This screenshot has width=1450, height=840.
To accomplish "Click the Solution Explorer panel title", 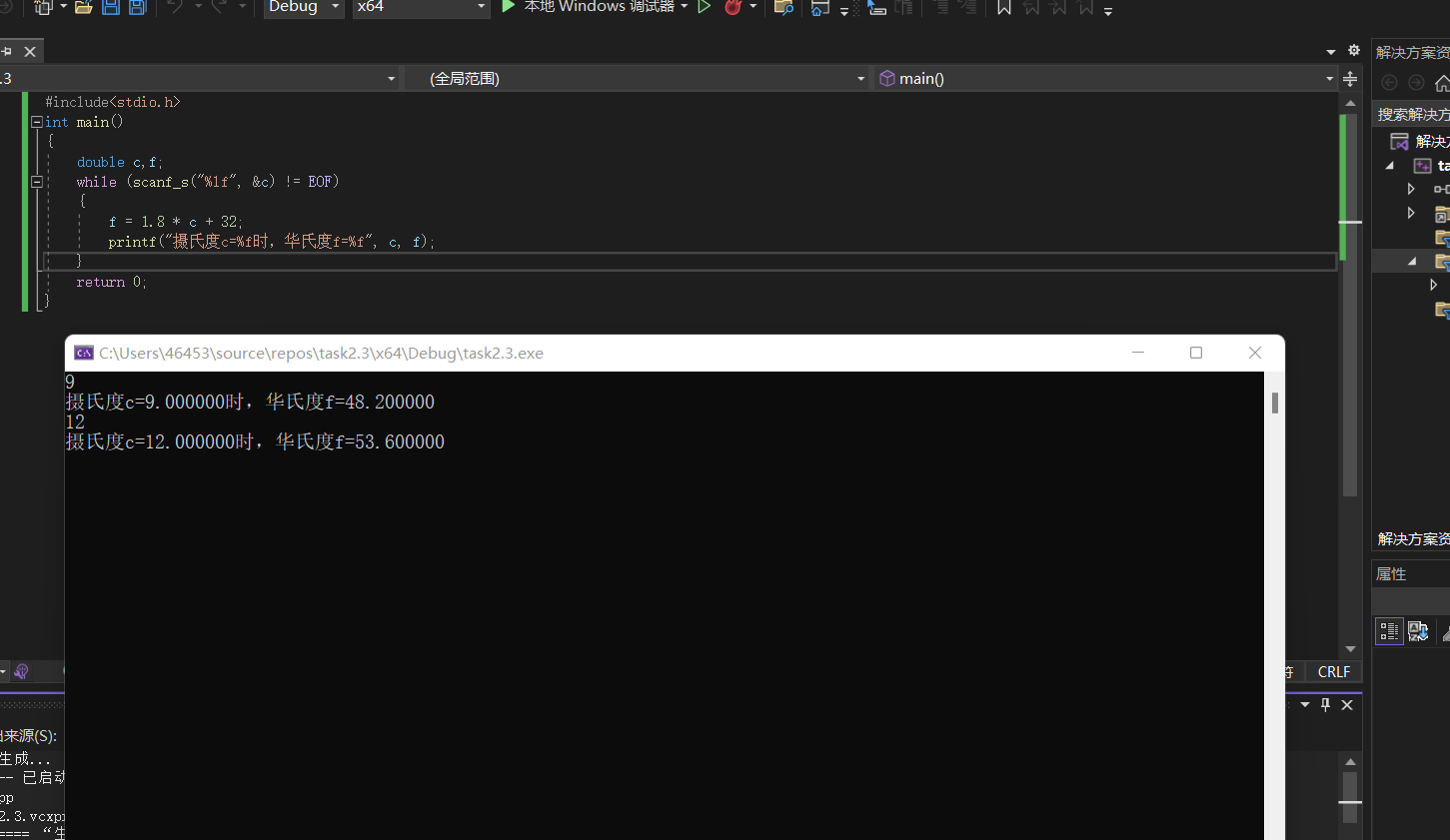I will pos(1412,52).
